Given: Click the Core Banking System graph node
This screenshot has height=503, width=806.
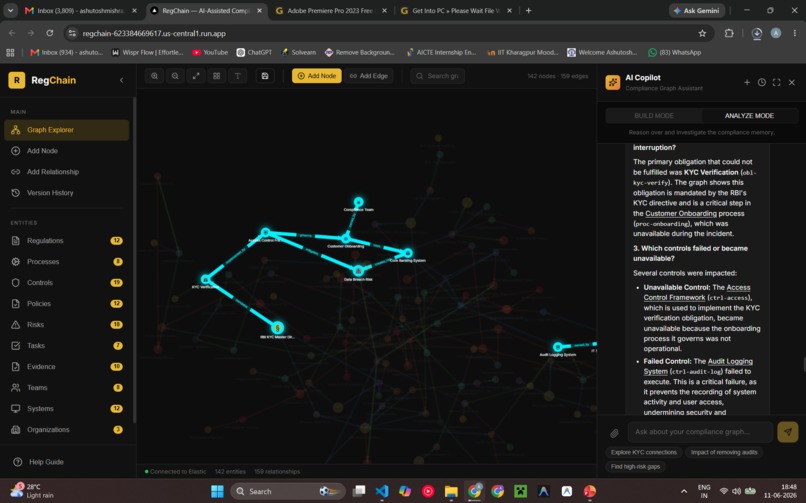Looking at the screenshot, I should click(x=408, y=253).
